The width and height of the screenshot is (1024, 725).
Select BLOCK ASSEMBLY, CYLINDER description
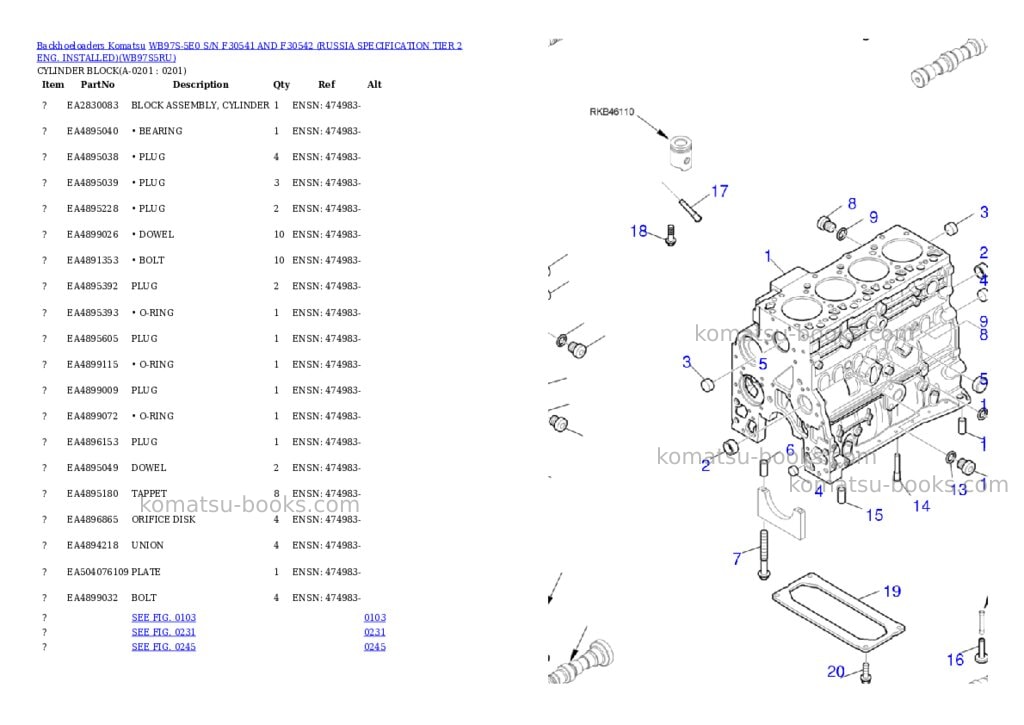[200, 105]
